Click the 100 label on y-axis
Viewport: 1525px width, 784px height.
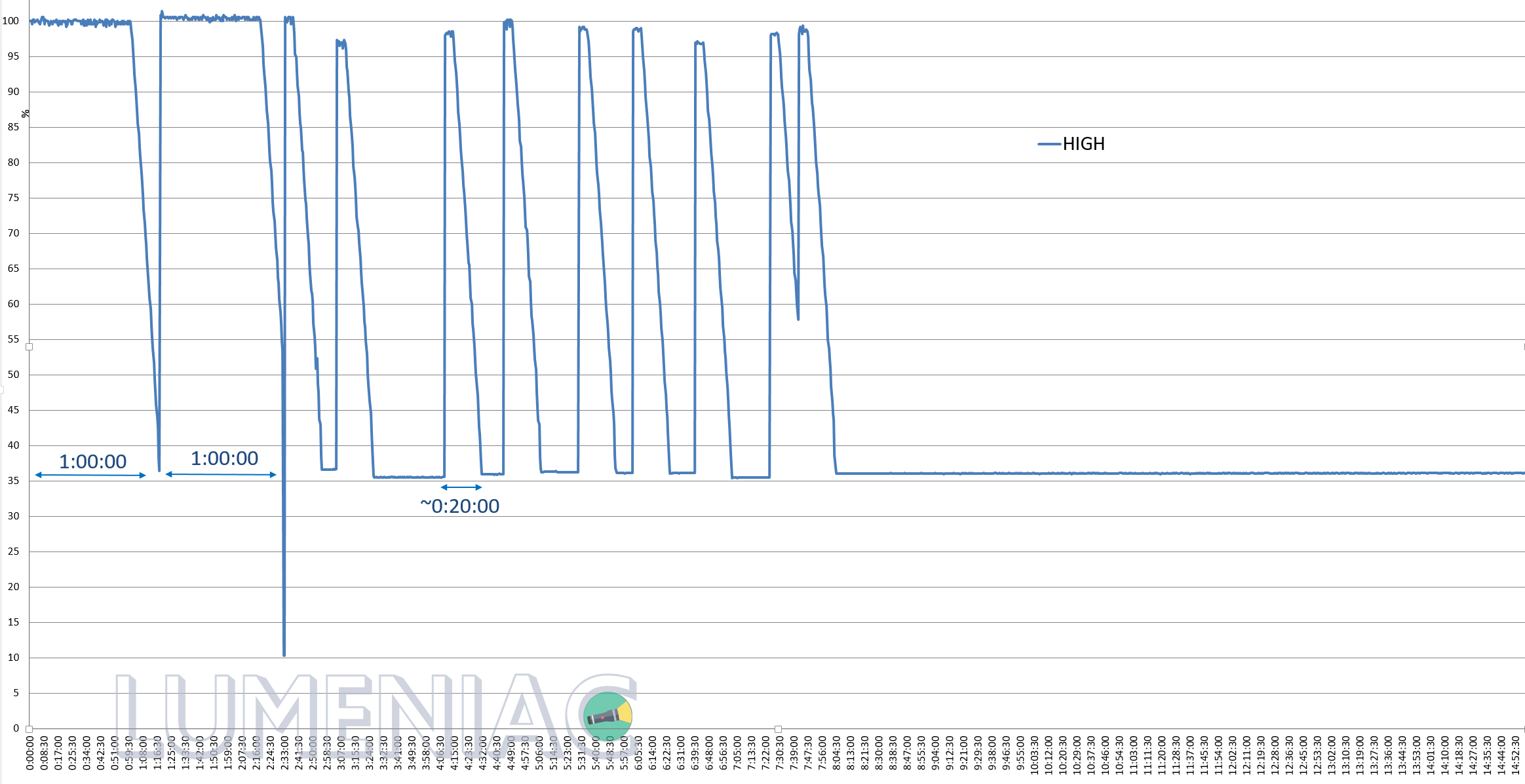10,21
